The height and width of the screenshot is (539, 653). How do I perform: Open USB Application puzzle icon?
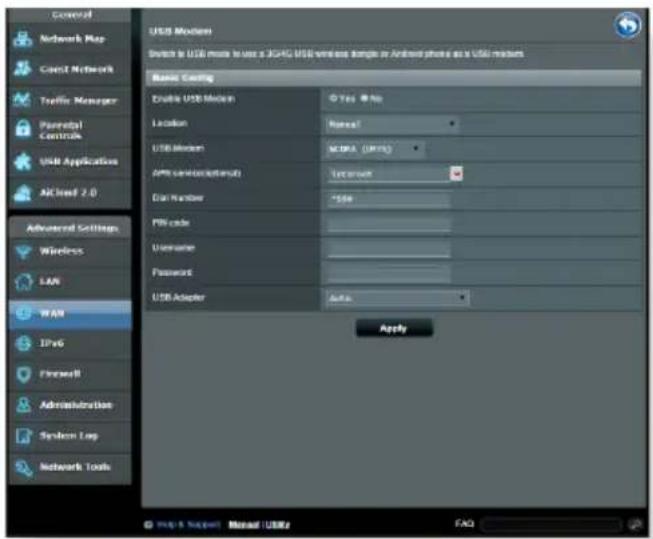coord(22,162)
